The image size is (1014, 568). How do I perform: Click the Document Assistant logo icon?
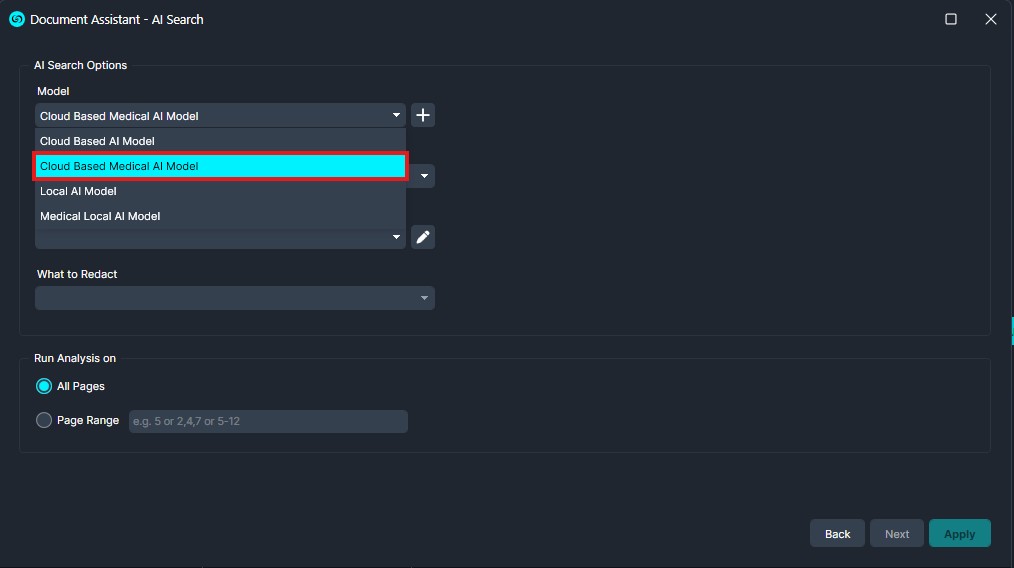point(17,19)
